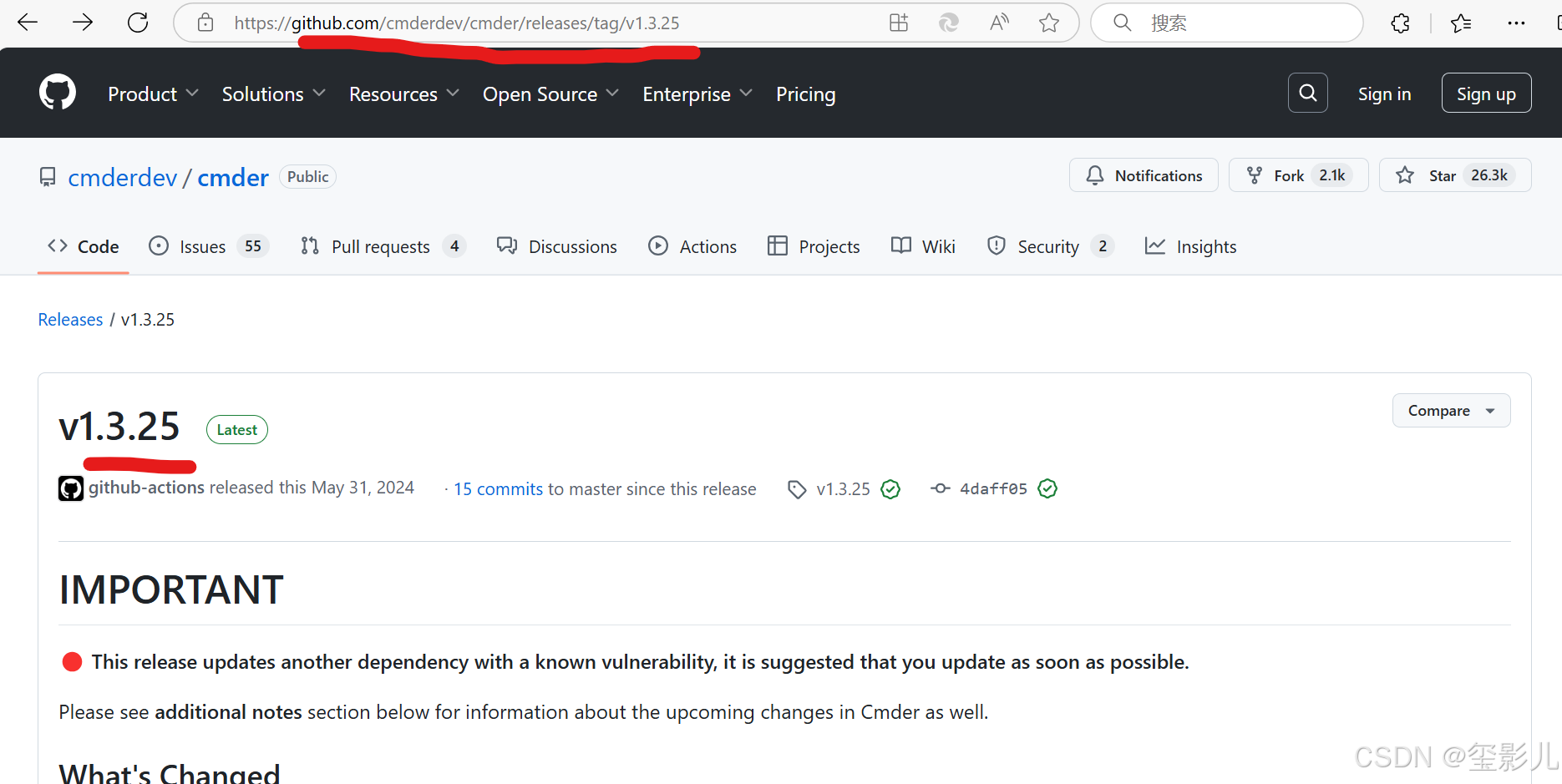Click the github-actions author link
This screenshot has width=1562, height=784.
pyautogui.click(x=146, y=488)
